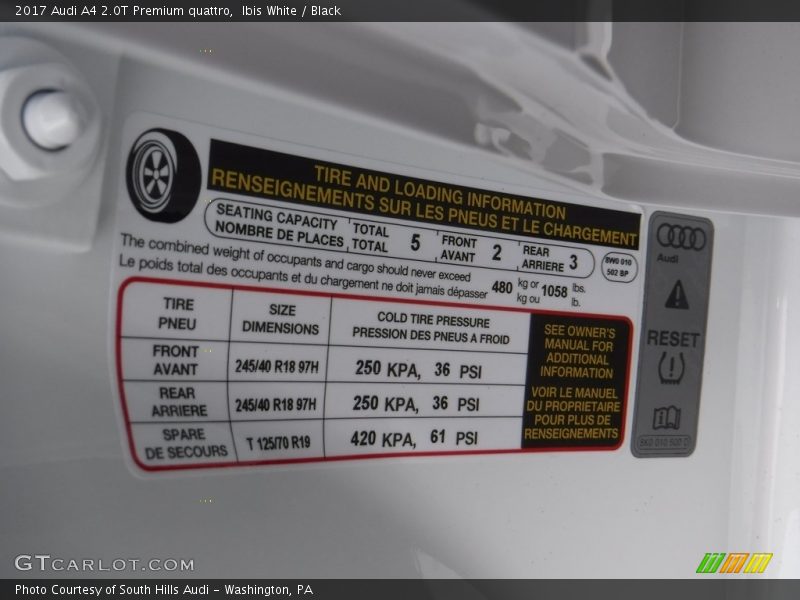The height and width of the screenshot is (600, 800).
Task: Click the oval part number 8W0 010 502 BP
Action: 619,267
